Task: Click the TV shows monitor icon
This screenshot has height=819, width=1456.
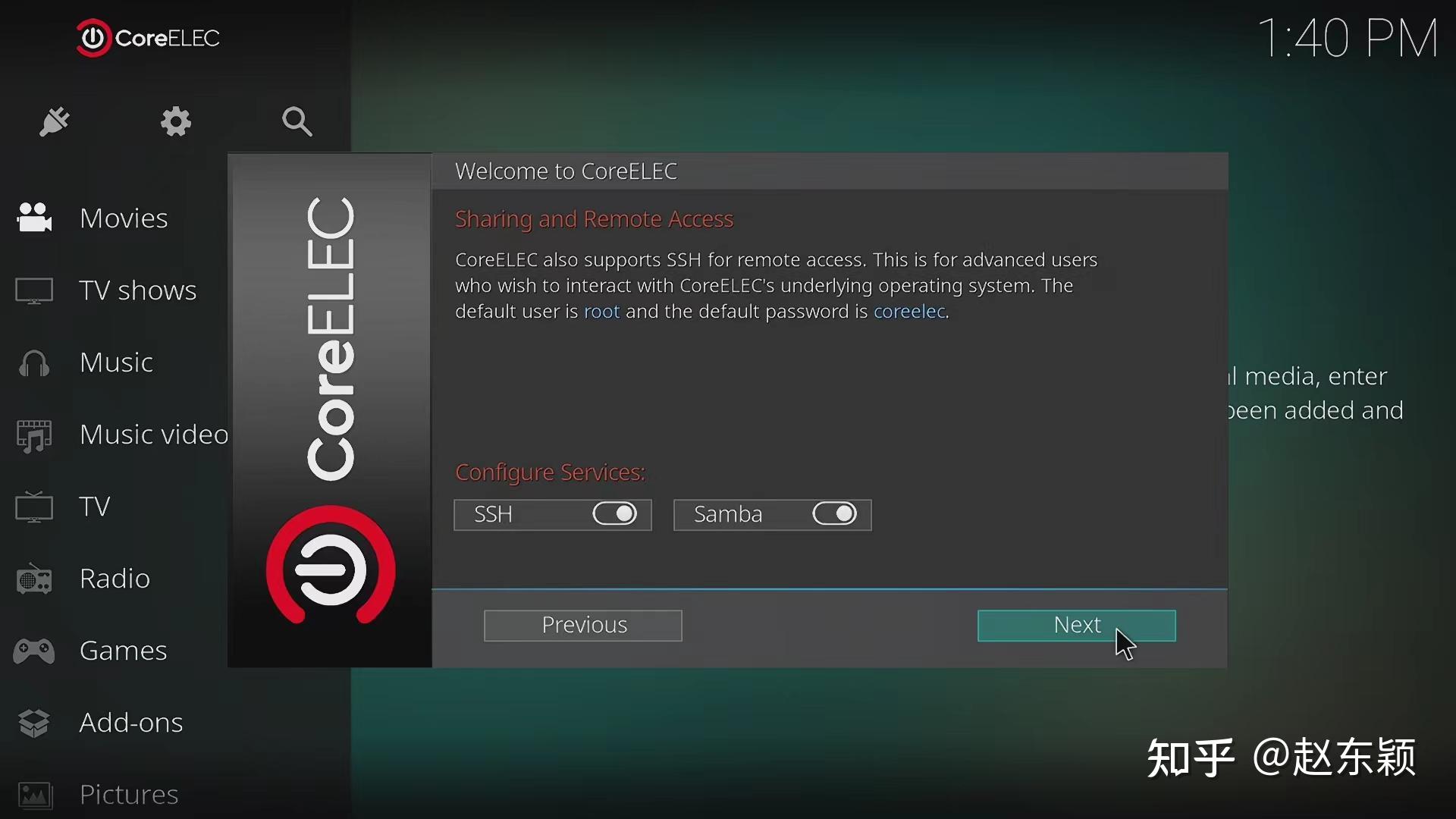Action: [x=35, y=290]
